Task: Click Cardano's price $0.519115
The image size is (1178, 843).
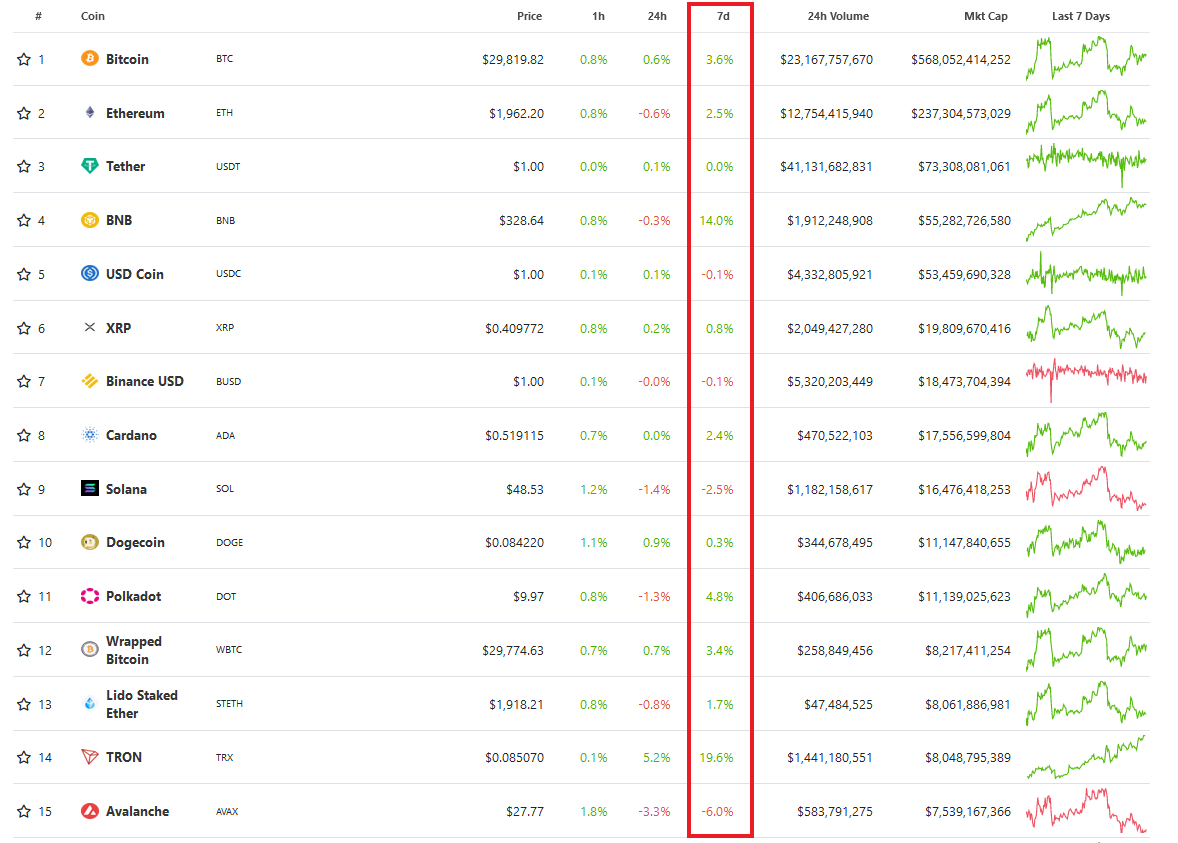Action: coord(514,436)
